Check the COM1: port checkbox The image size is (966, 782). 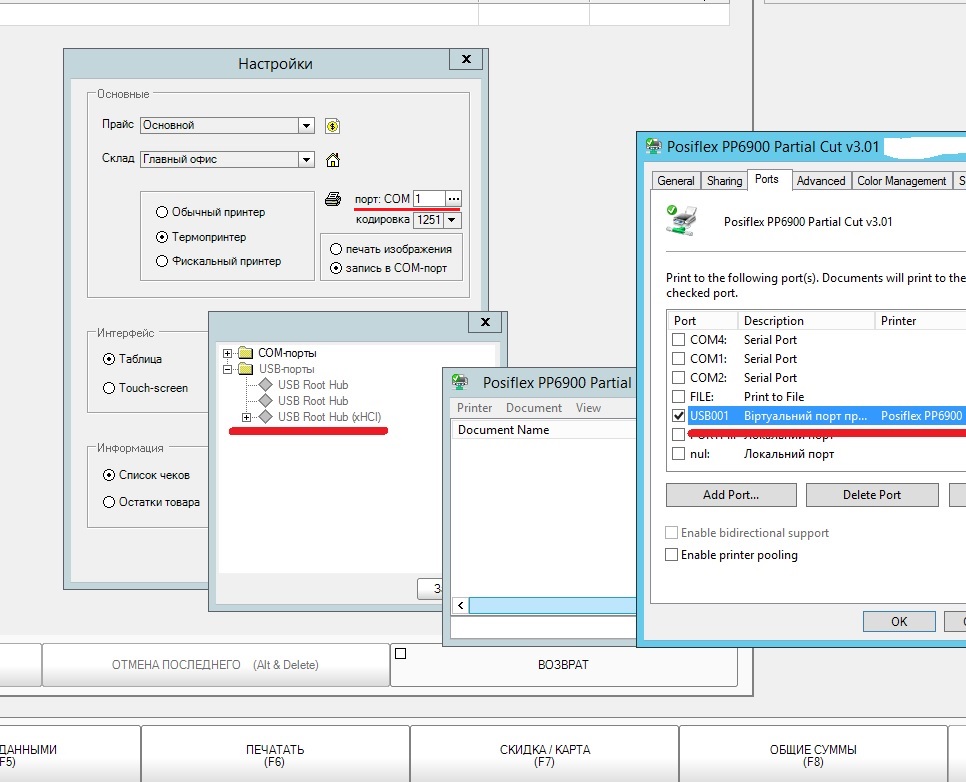pyautogui.click(x=678, y=359)
